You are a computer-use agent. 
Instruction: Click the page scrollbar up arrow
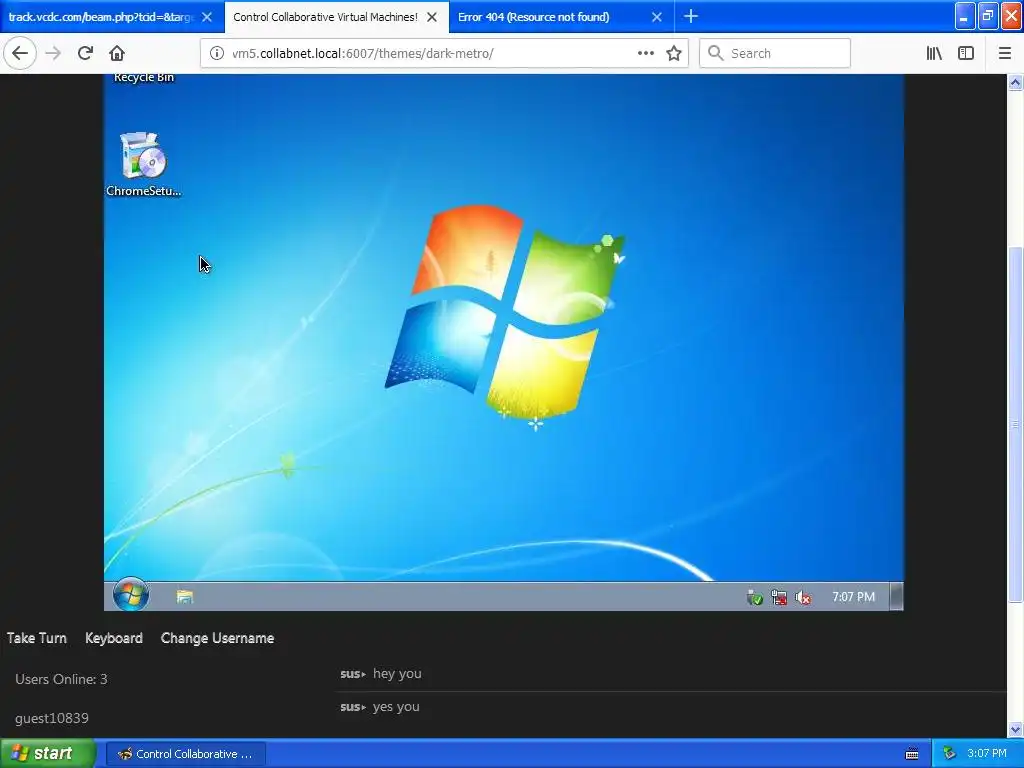tap(1015, 82)
